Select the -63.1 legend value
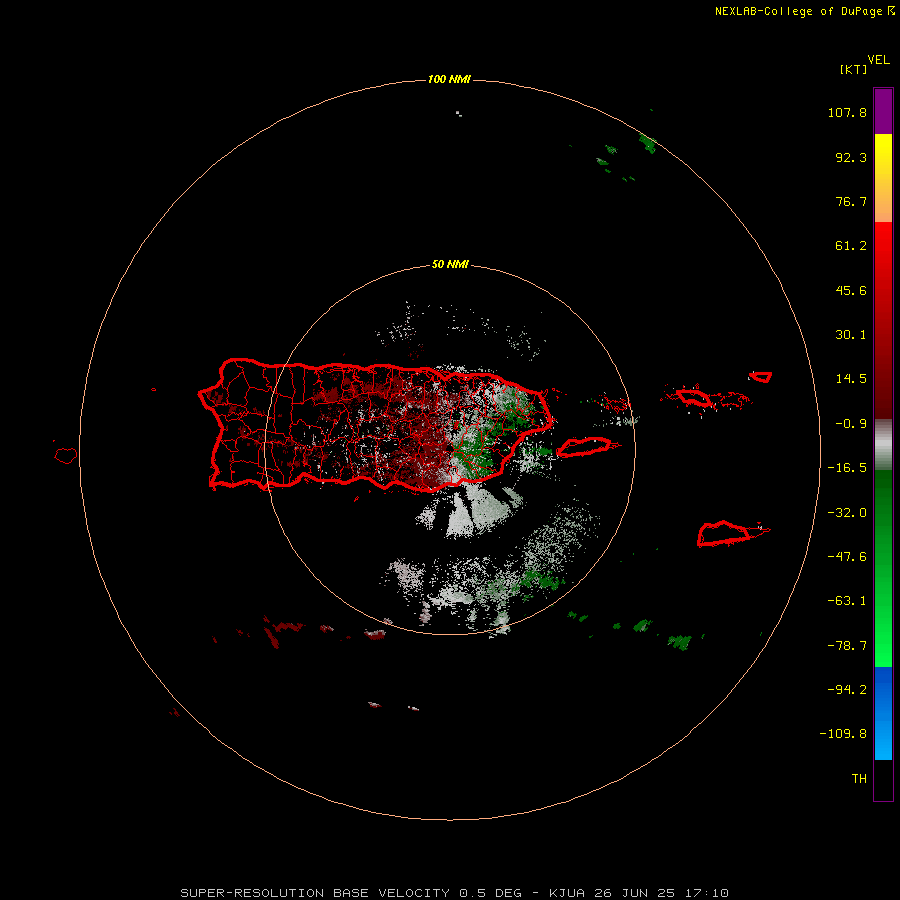This screenshot has height=900, width=900. pos(847,601)
